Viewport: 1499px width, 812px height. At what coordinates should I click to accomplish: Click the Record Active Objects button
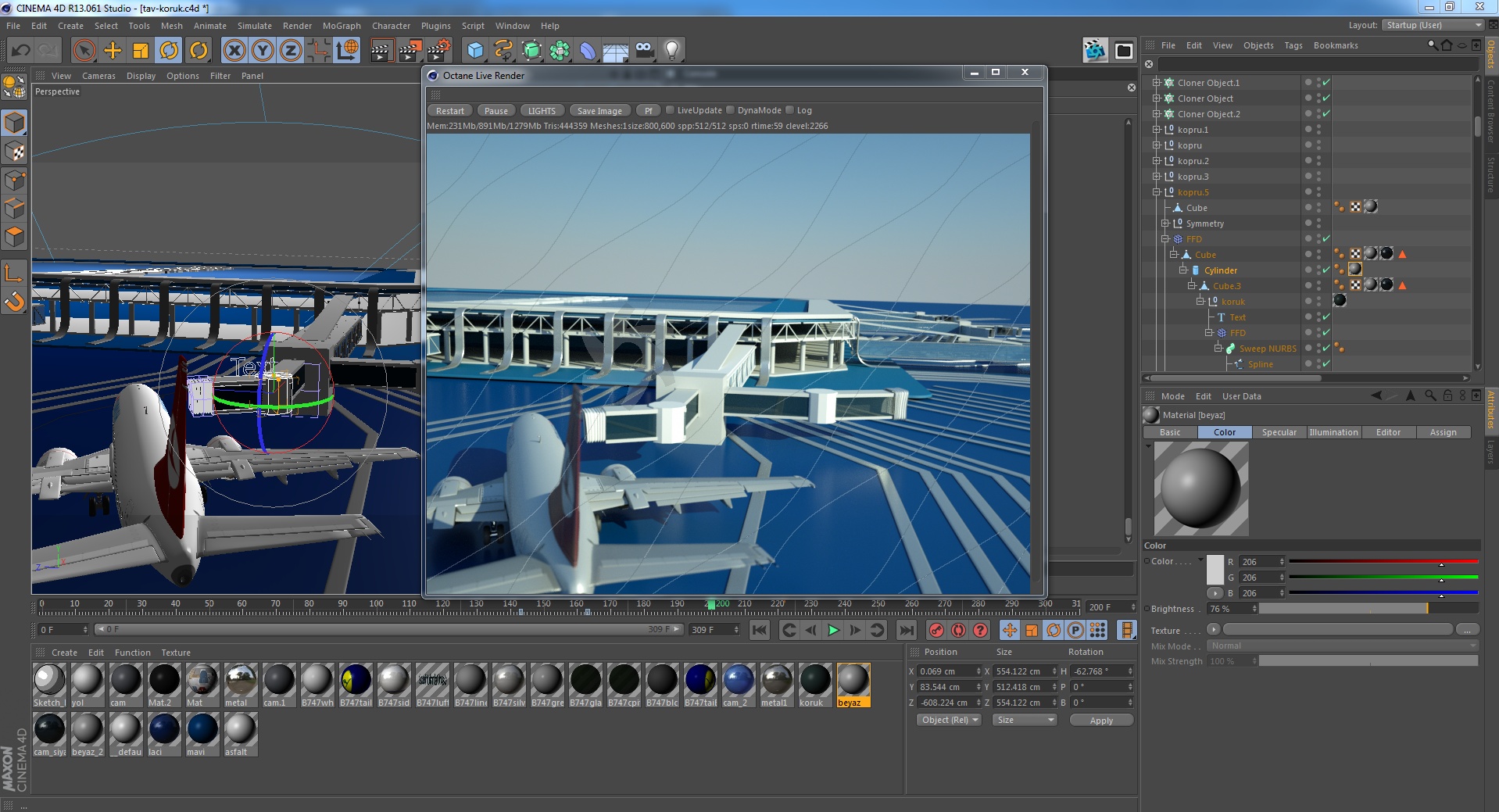click(x=936, y=630)
